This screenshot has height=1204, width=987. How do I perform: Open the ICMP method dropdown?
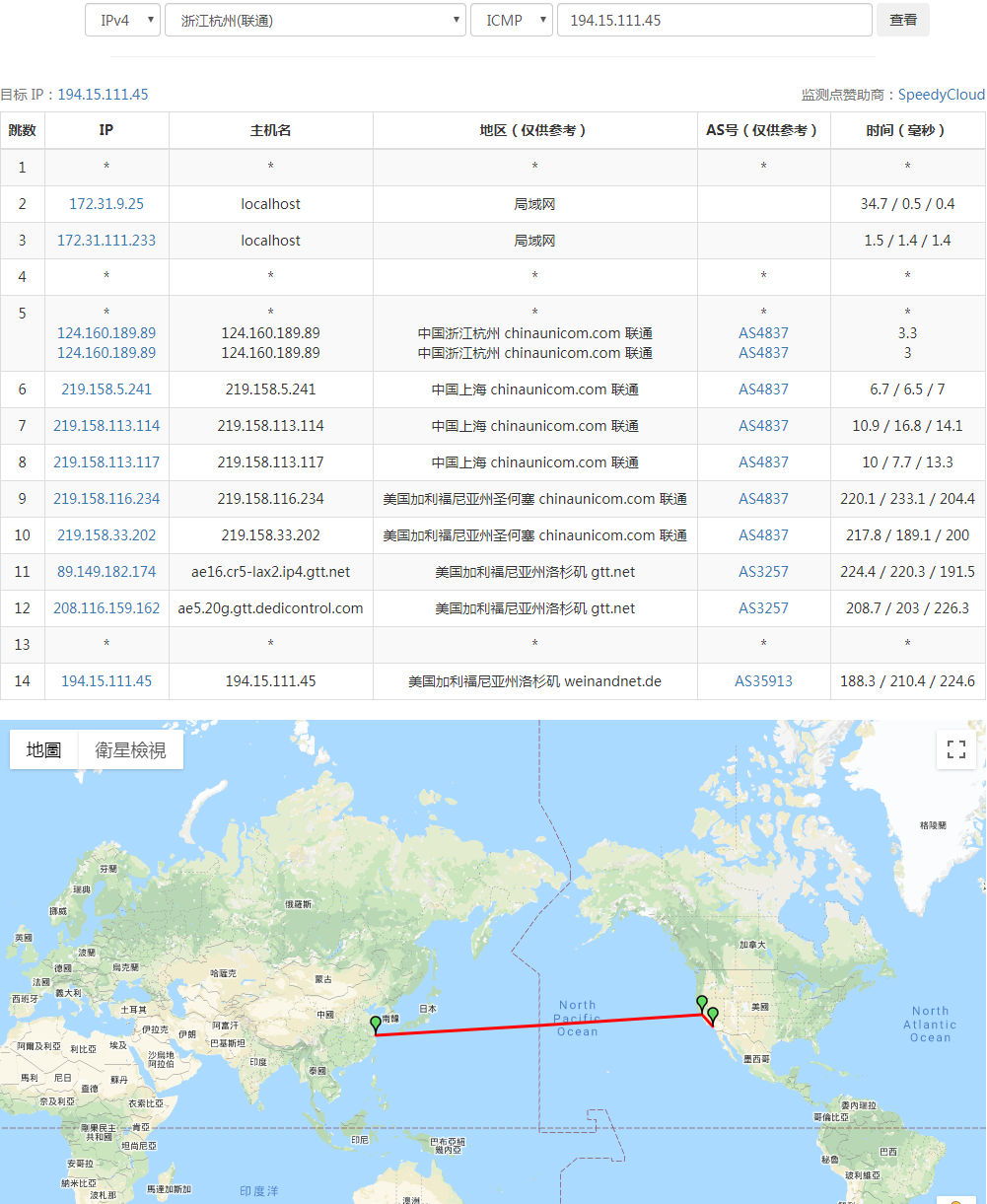click(x=512, y=20)
